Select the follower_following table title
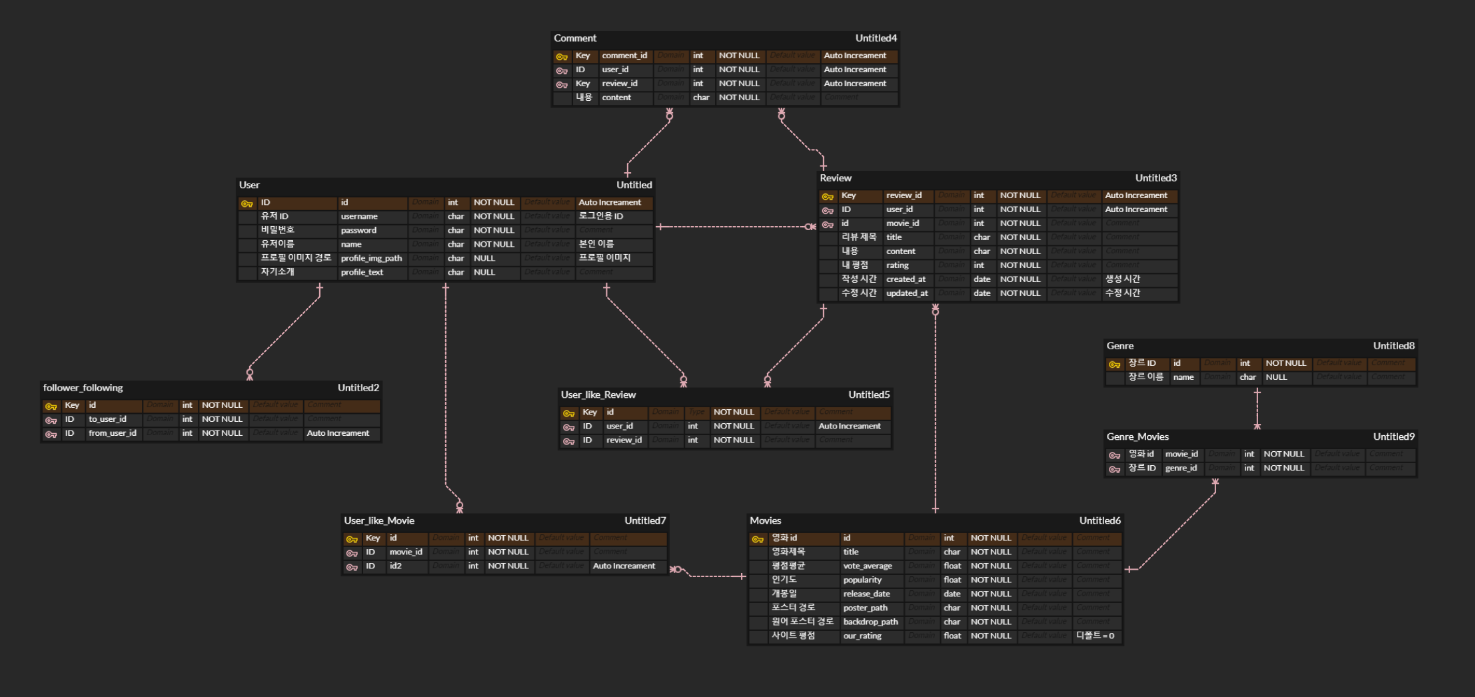The image size is (1475, 697). point(83,388)
